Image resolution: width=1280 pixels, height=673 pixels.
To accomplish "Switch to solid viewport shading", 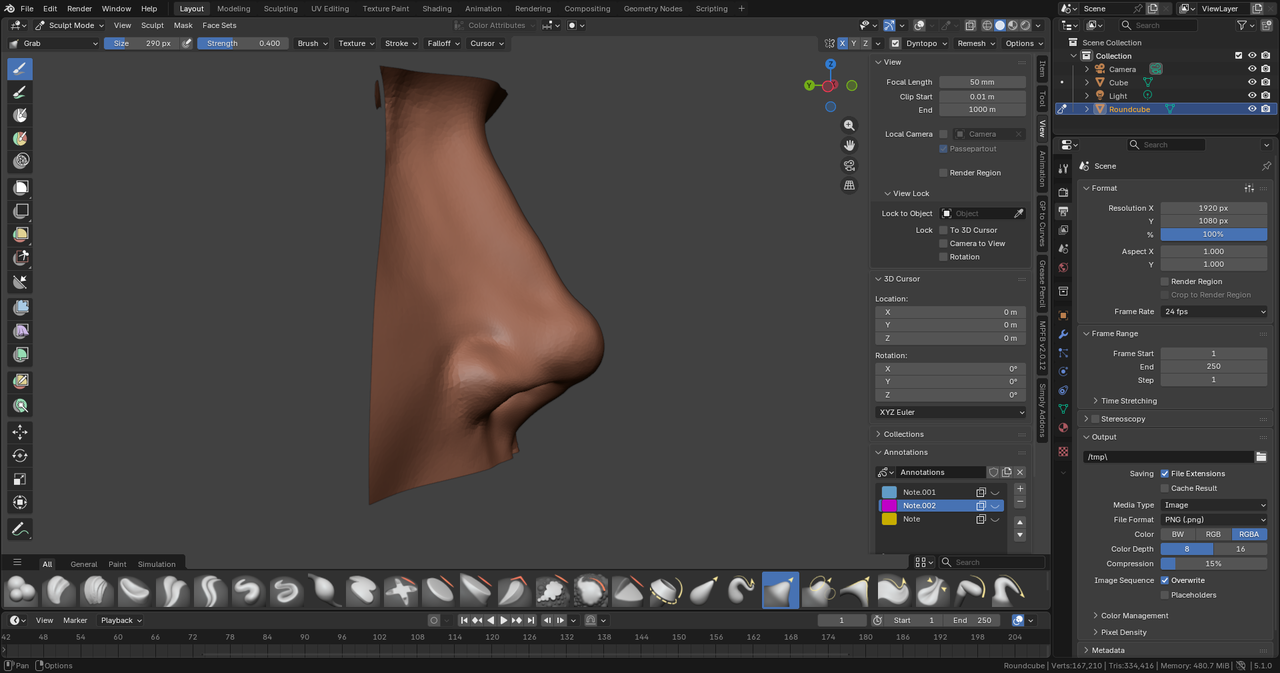I will pyautogui.click(x=999, y=25).
